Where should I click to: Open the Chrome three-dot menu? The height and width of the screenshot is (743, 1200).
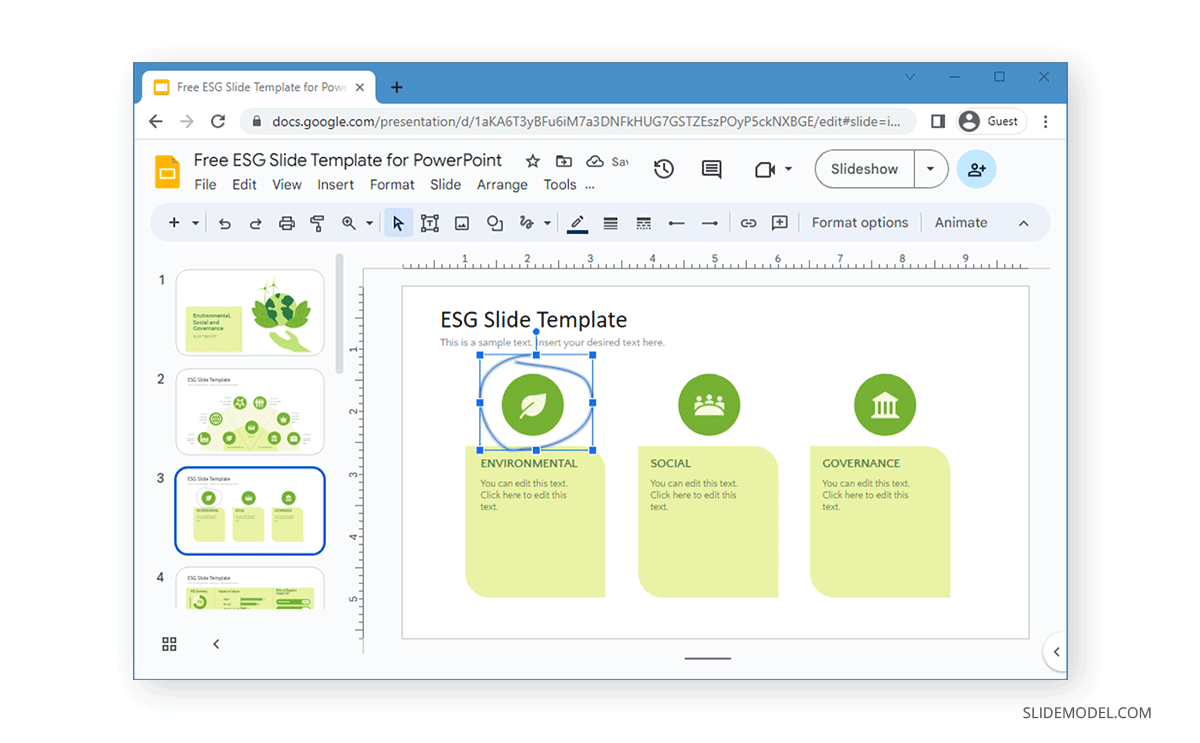pyautogui.click(x=1046, y=121)
